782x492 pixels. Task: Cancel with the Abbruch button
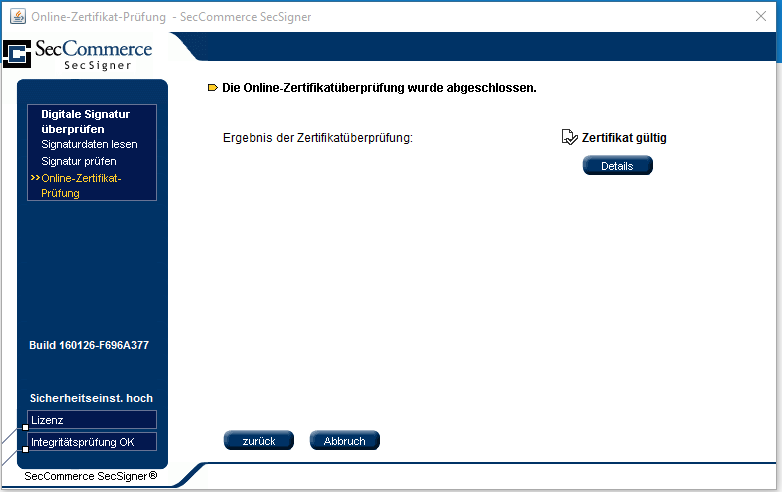pos(345,441)
